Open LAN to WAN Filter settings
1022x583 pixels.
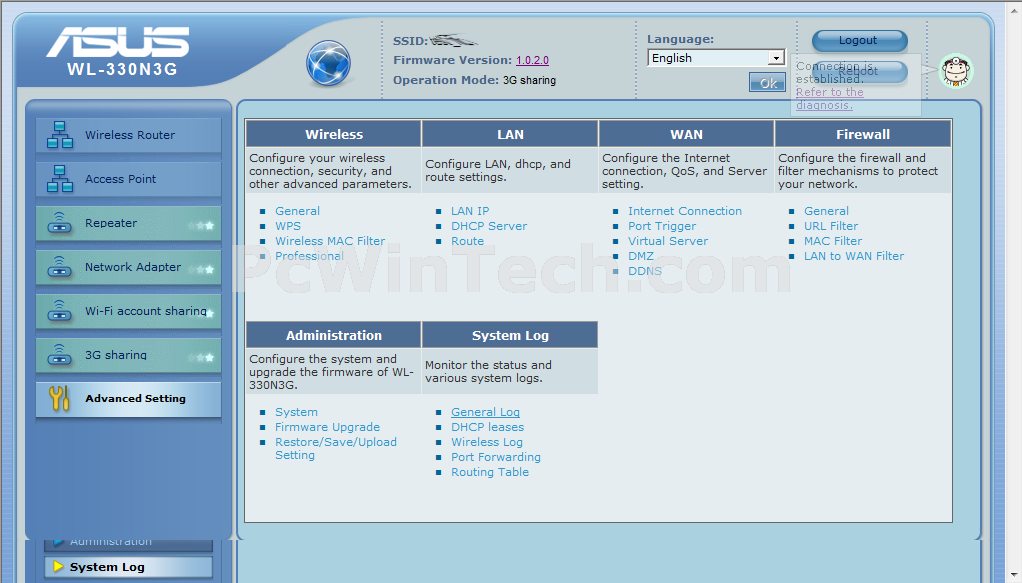pyautogui.click(x=854, y=256)
